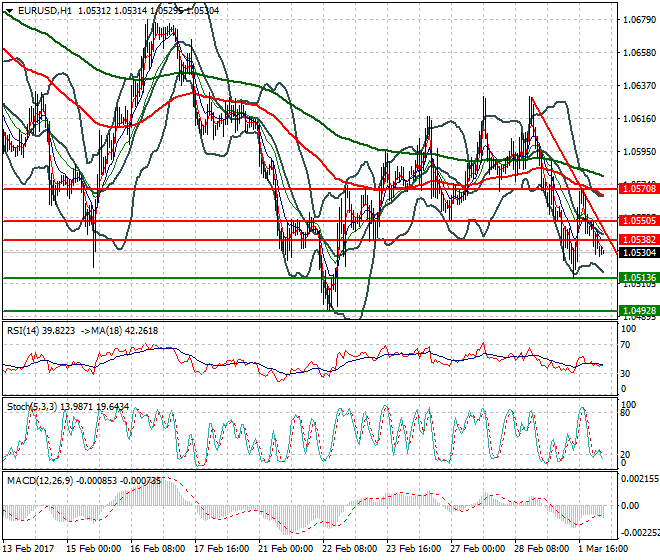
Task: Click the RSI scale value 70
Action: pyautogui.click(x=626, y=345)
